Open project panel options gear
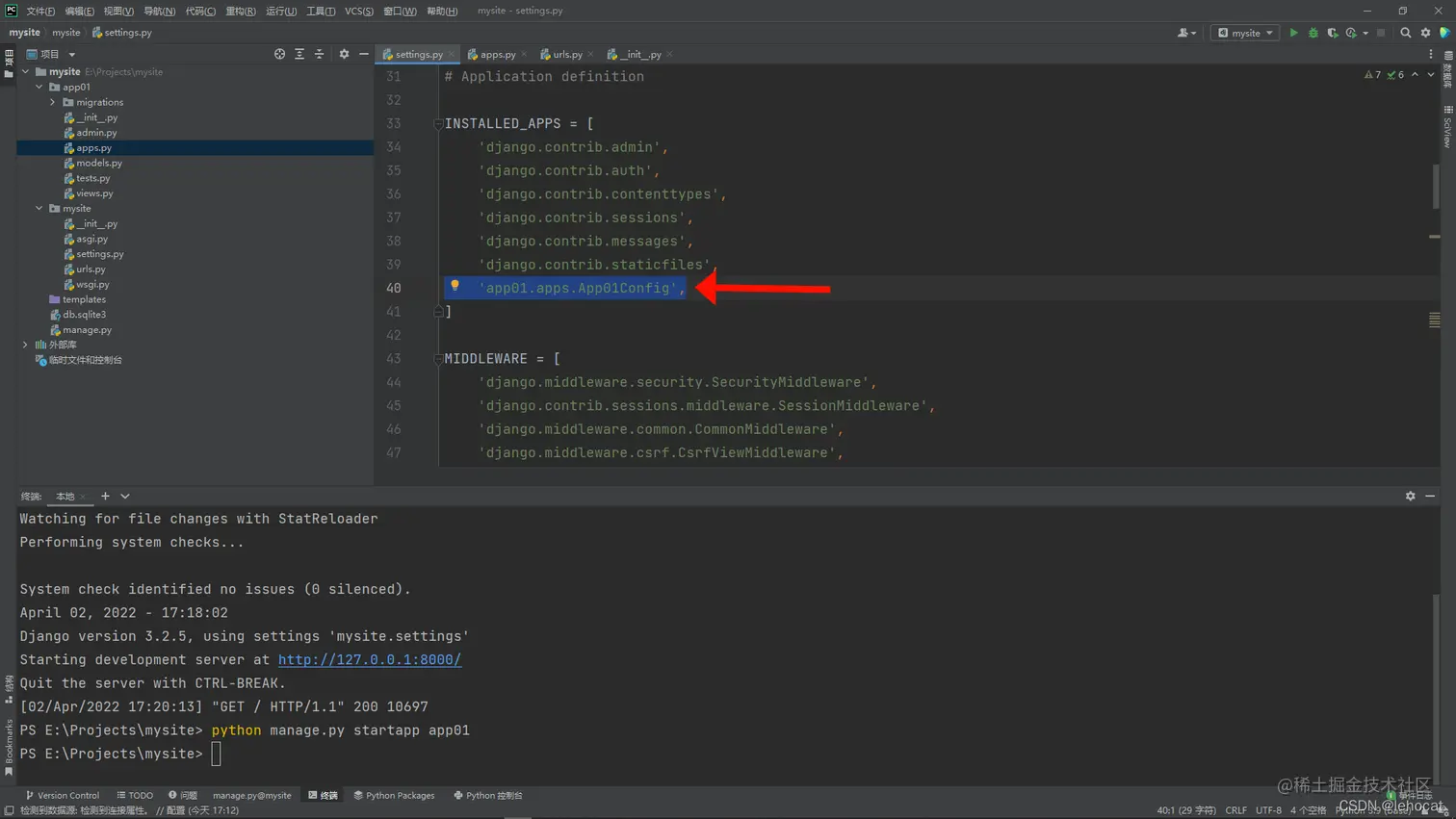 pyautogui.click(x=344, y=54)
